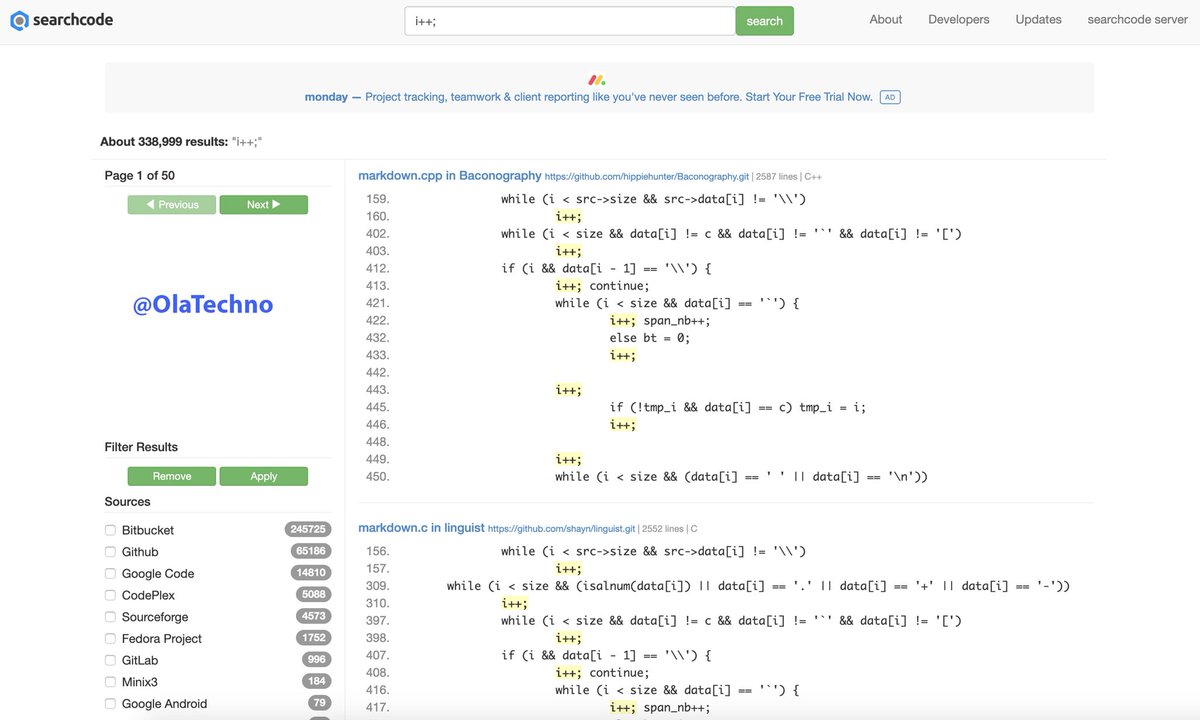
Task: Click the 4573 Sourceforge count badge
Action: click(313, 616)
